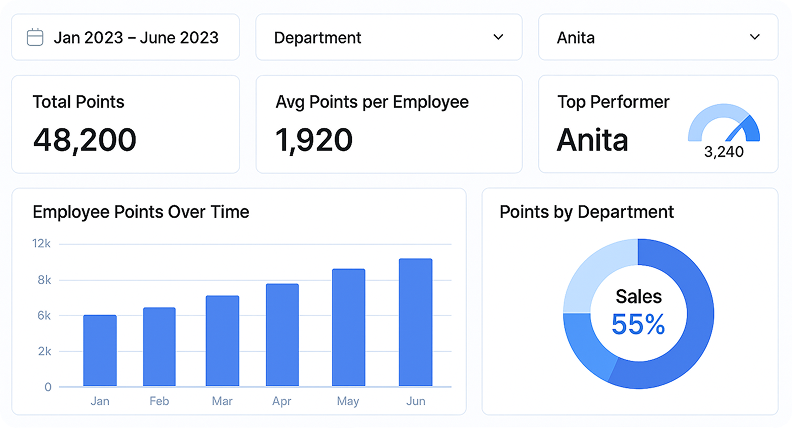
Task: Click the Mar bar in the chart
Action: pos(222,341)
